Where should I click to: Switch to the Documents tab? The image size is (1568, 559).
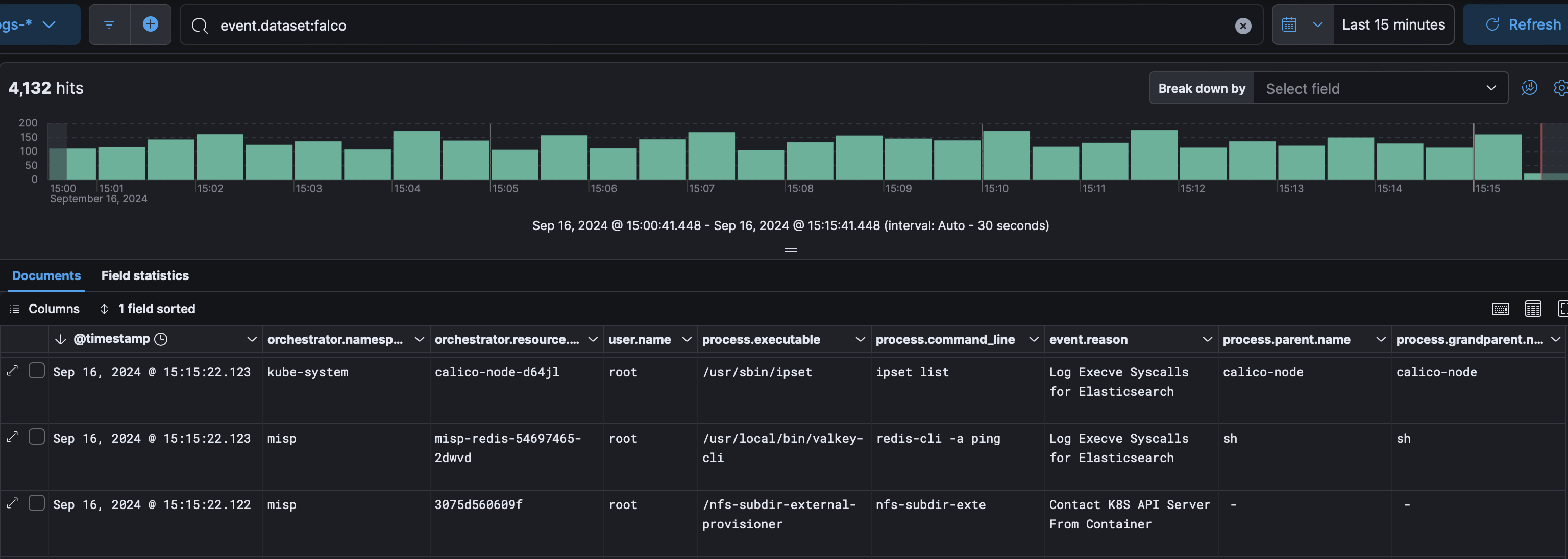coord(46,275)
